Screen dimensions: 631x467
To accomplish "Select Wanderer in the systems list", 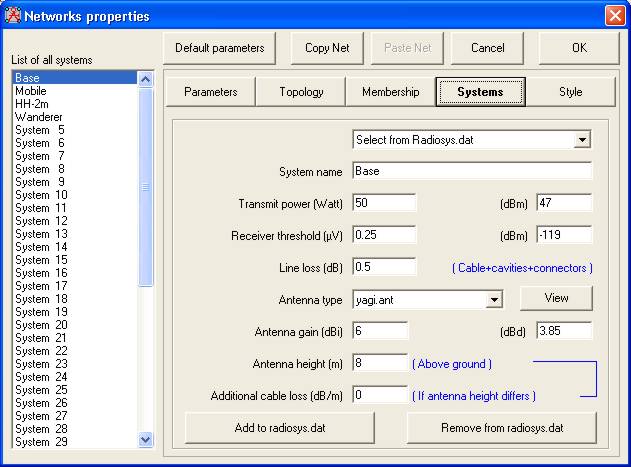I will pos(75,117).
